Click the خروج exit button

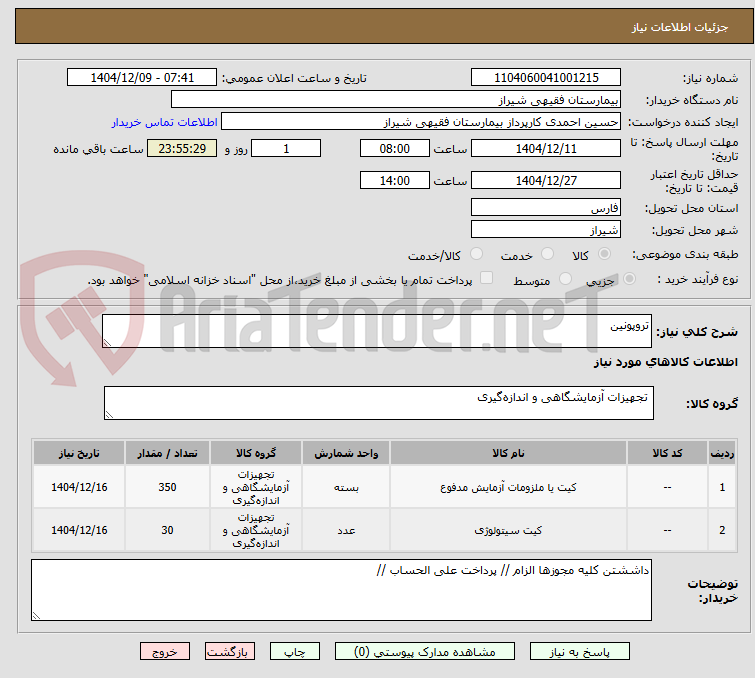pos(165,652)
